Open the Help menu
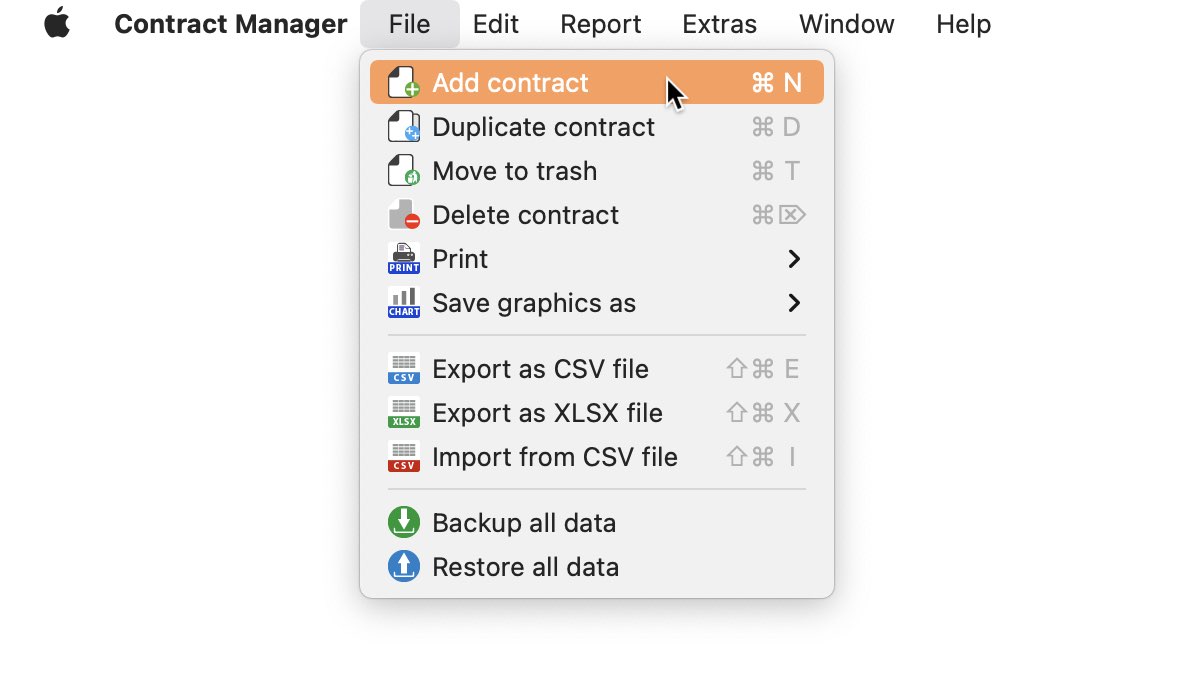 coord(964,24)
